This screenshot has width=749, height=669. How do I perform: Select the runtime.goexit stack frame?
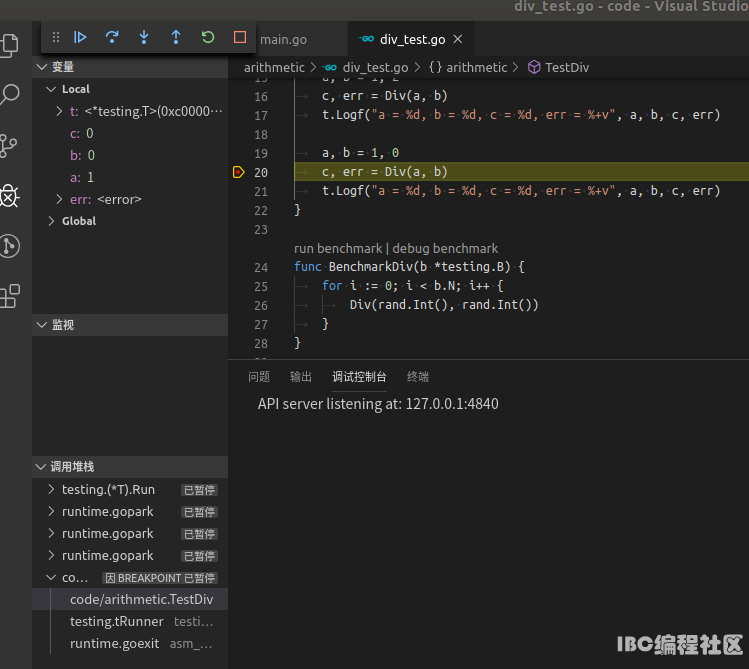129,643
